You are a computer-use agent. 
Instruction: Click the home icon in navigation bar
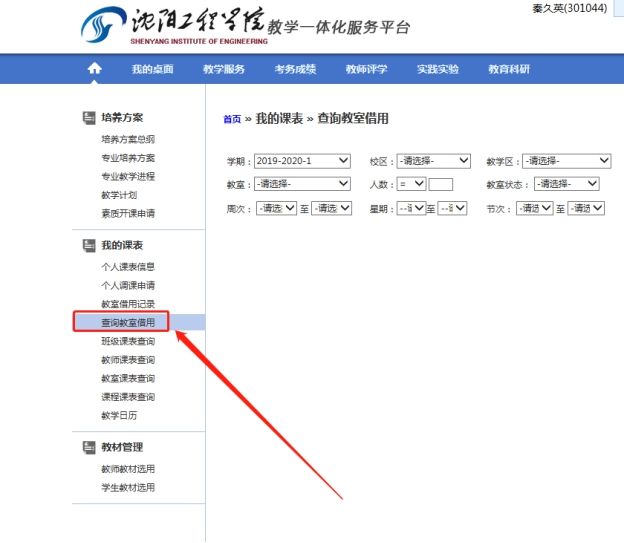(x=95, y=69)
